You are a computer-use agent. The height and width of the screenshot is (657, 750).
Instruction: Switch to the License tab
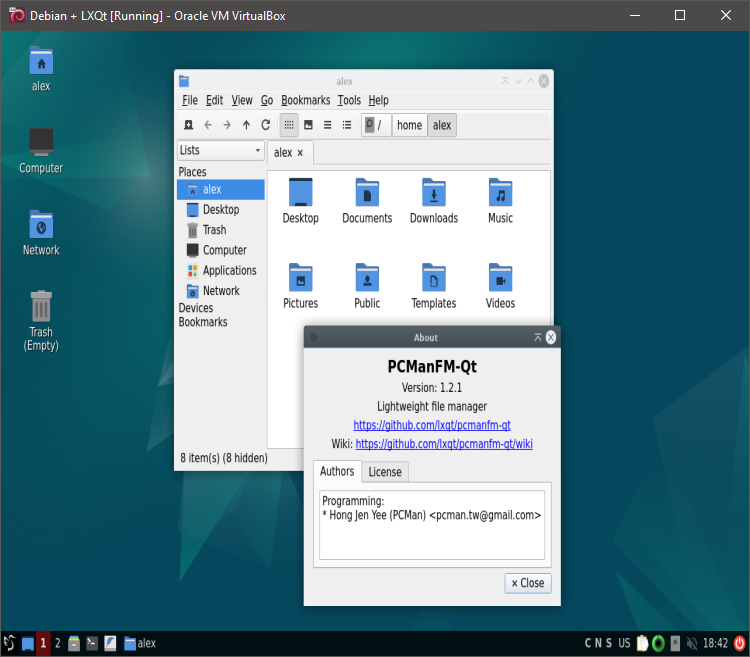385,472
